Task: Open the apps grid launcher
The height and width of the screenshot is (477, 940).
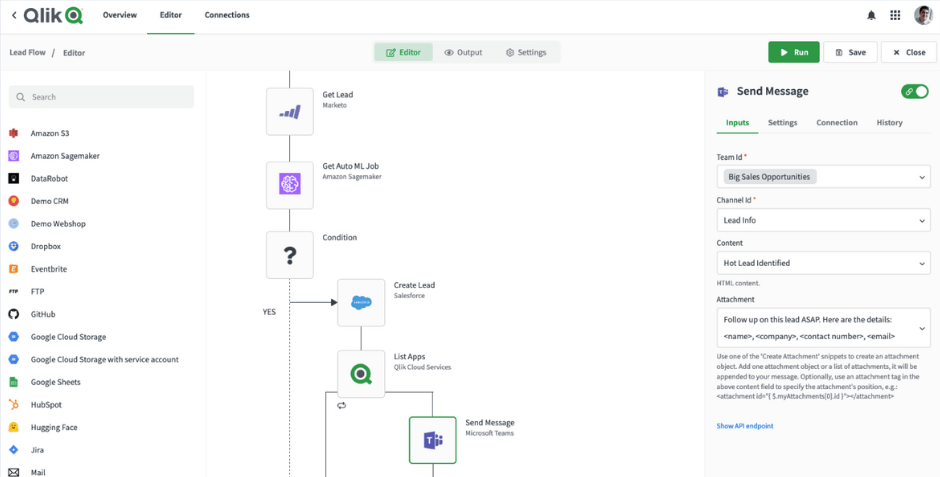Action: [895, 16]
